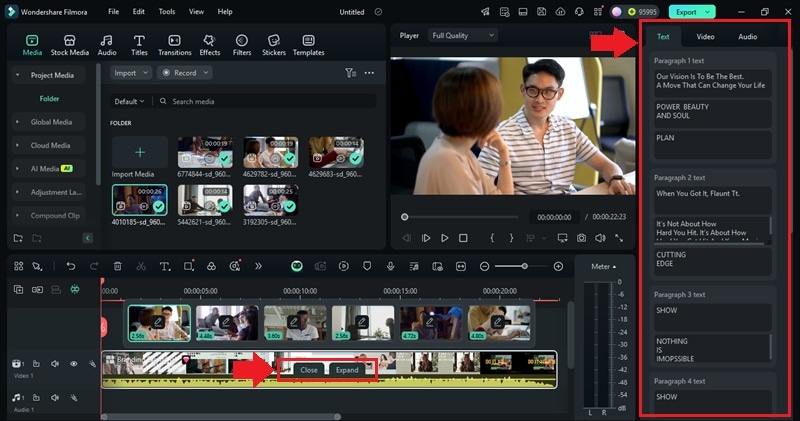The width and height of the screenshot is (800, 421).
Task: Zoom out the timeline with minus button
Action: (485, 266)
